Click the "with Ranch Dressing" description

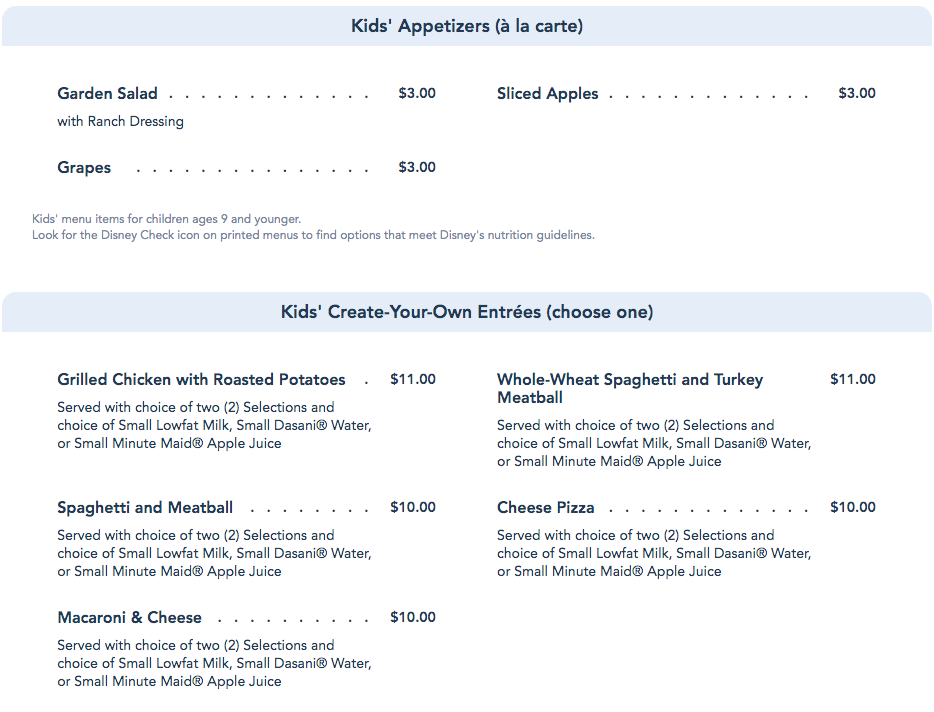click(121, 122)
